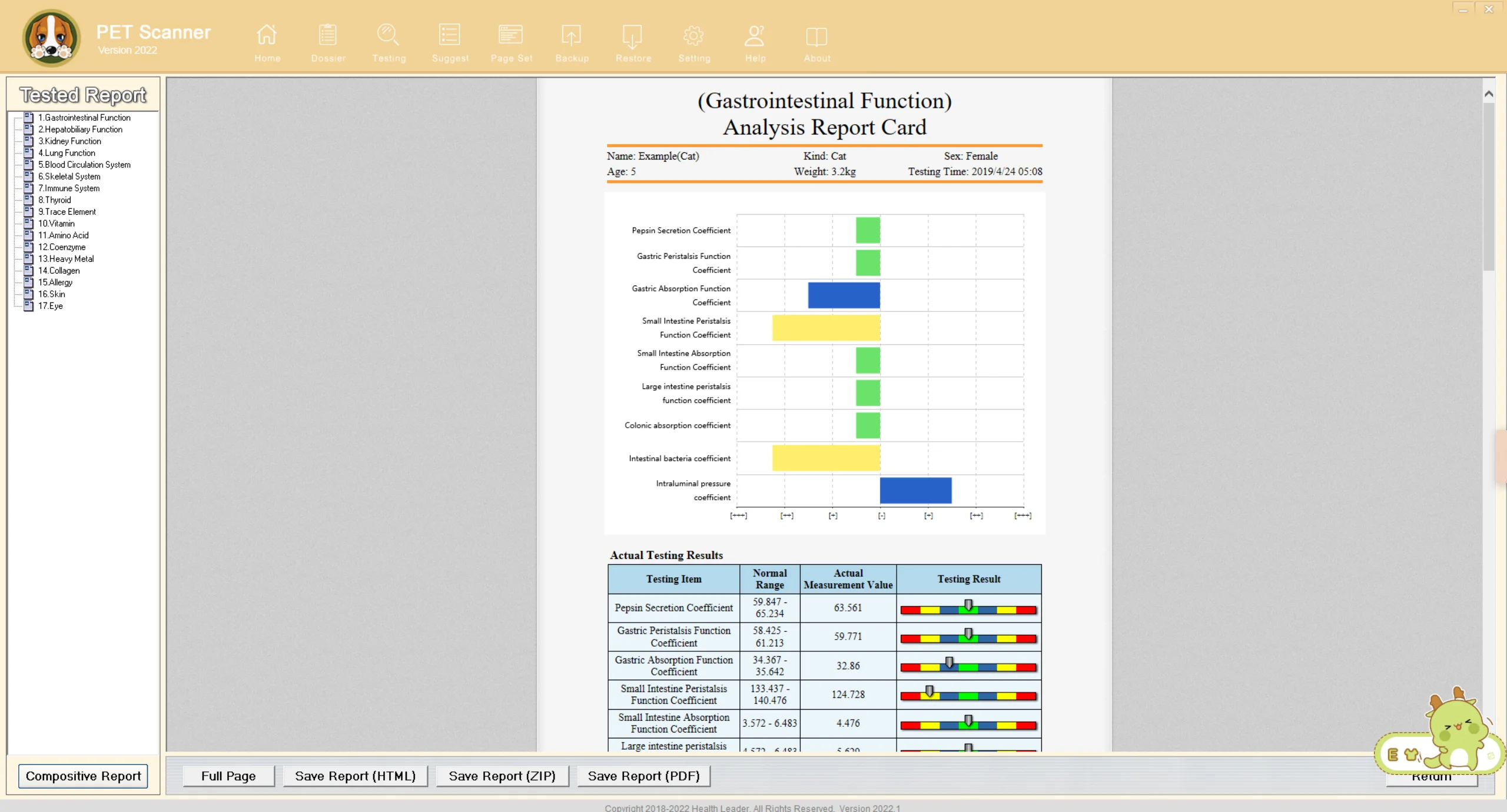Select 5.Blood Circulation System in tree
1507x812 pixels.
click(x=84, y=165)
